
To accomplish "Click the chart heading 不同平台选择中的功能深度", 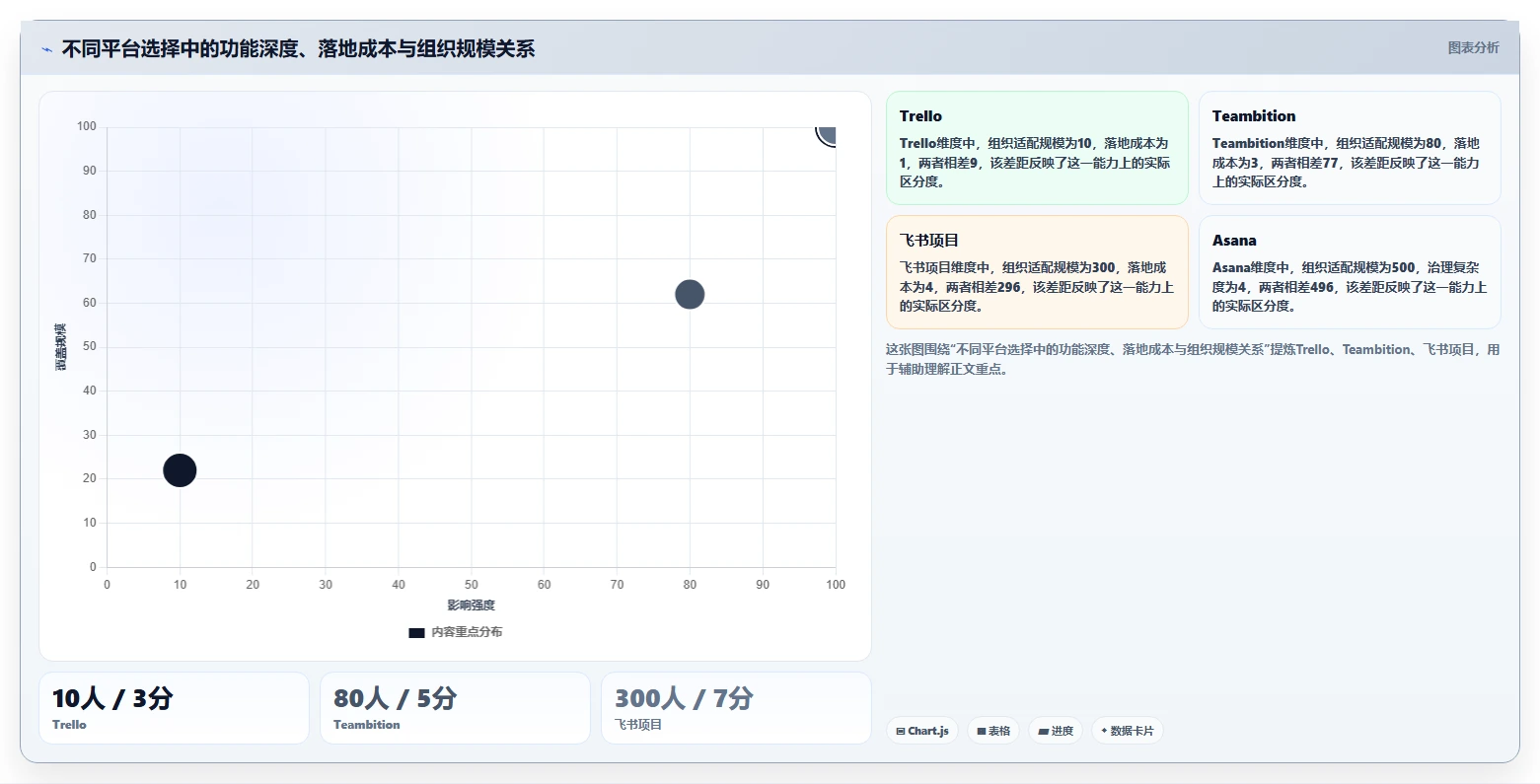I will pyautogui.click(x=298, y=48).
